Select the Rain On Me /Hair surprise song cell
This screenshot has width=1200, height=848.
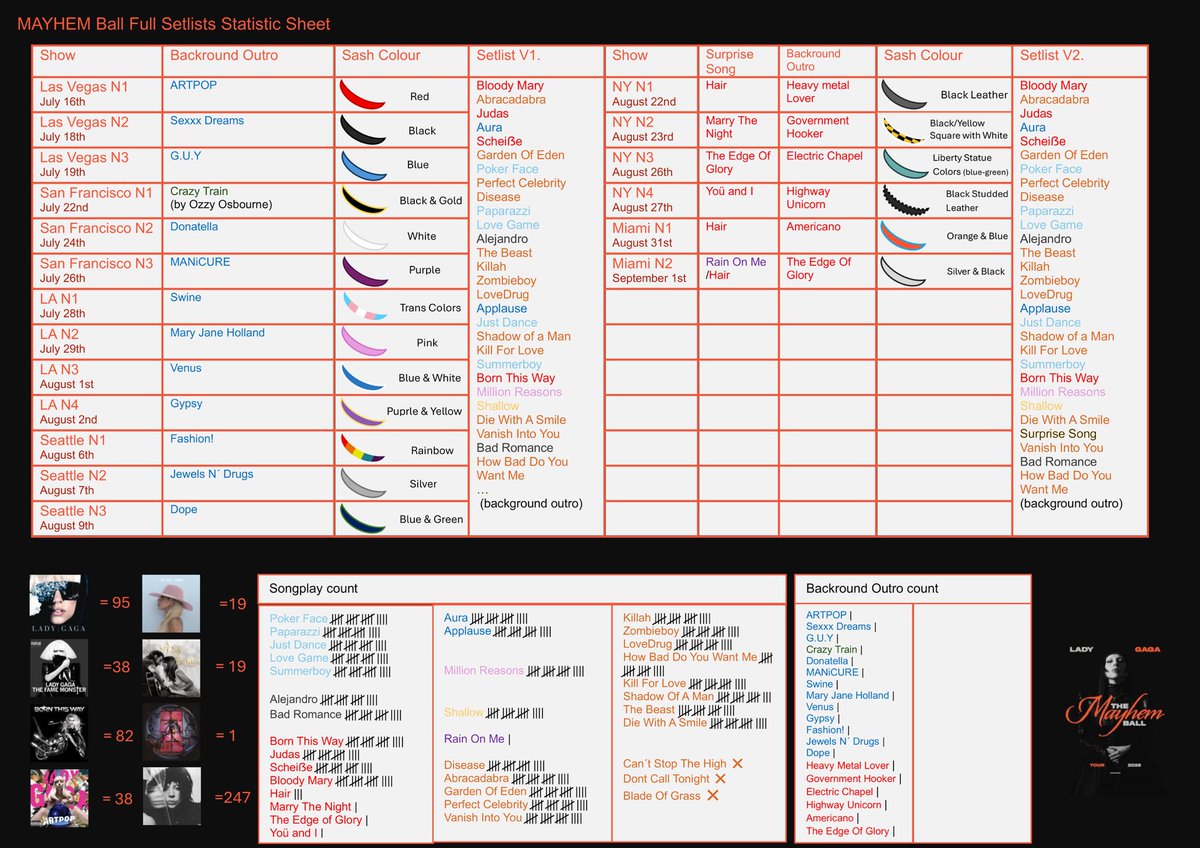[x=736, y=269]
